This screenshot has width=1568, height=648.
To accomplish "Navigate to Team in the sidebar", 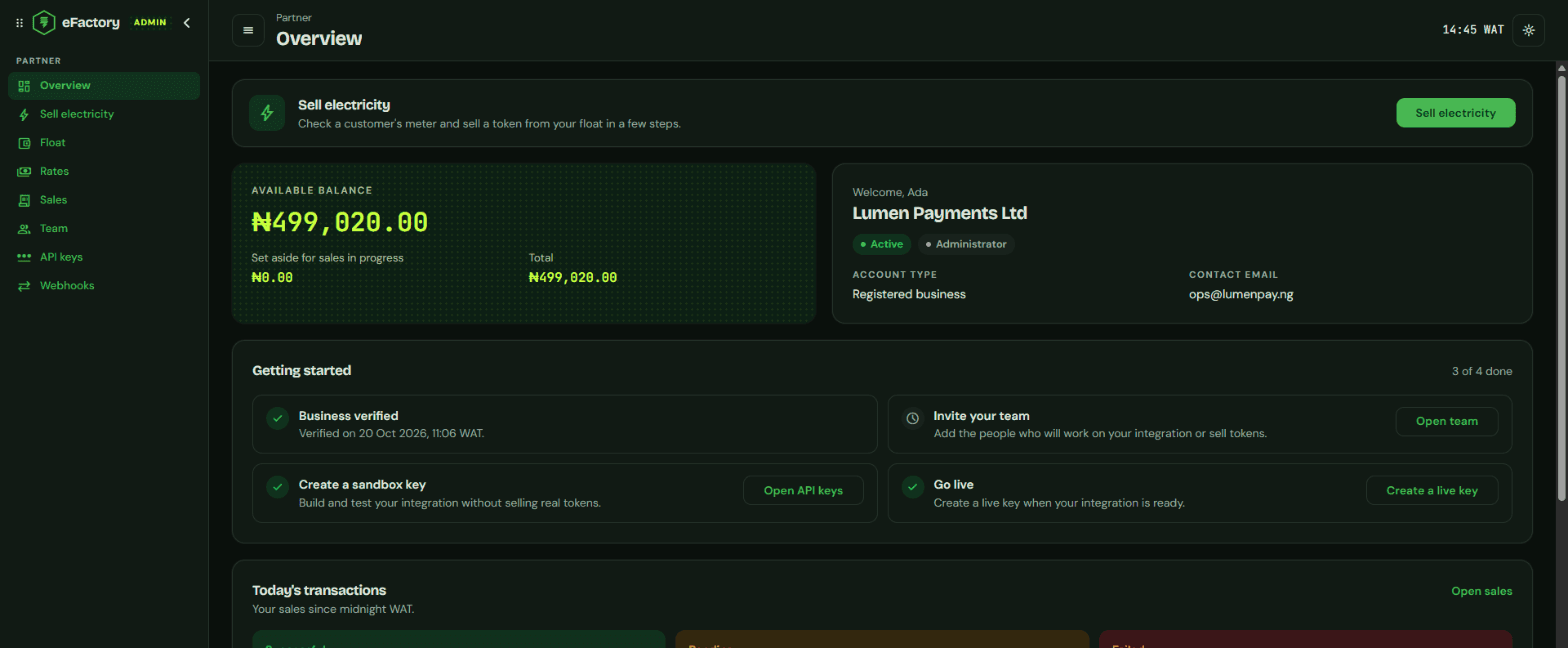I will [x=104, y=229].
